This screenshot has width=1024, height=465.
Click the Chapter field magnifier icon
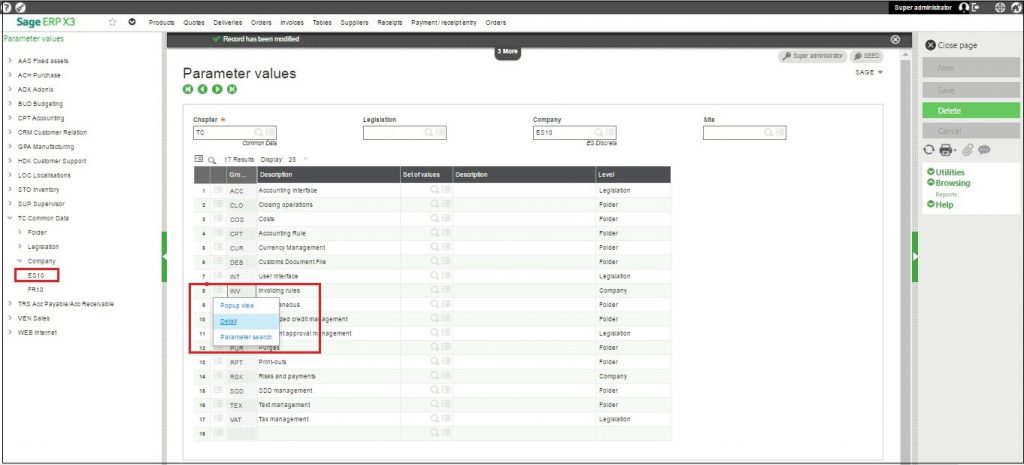tap(259, 133)
